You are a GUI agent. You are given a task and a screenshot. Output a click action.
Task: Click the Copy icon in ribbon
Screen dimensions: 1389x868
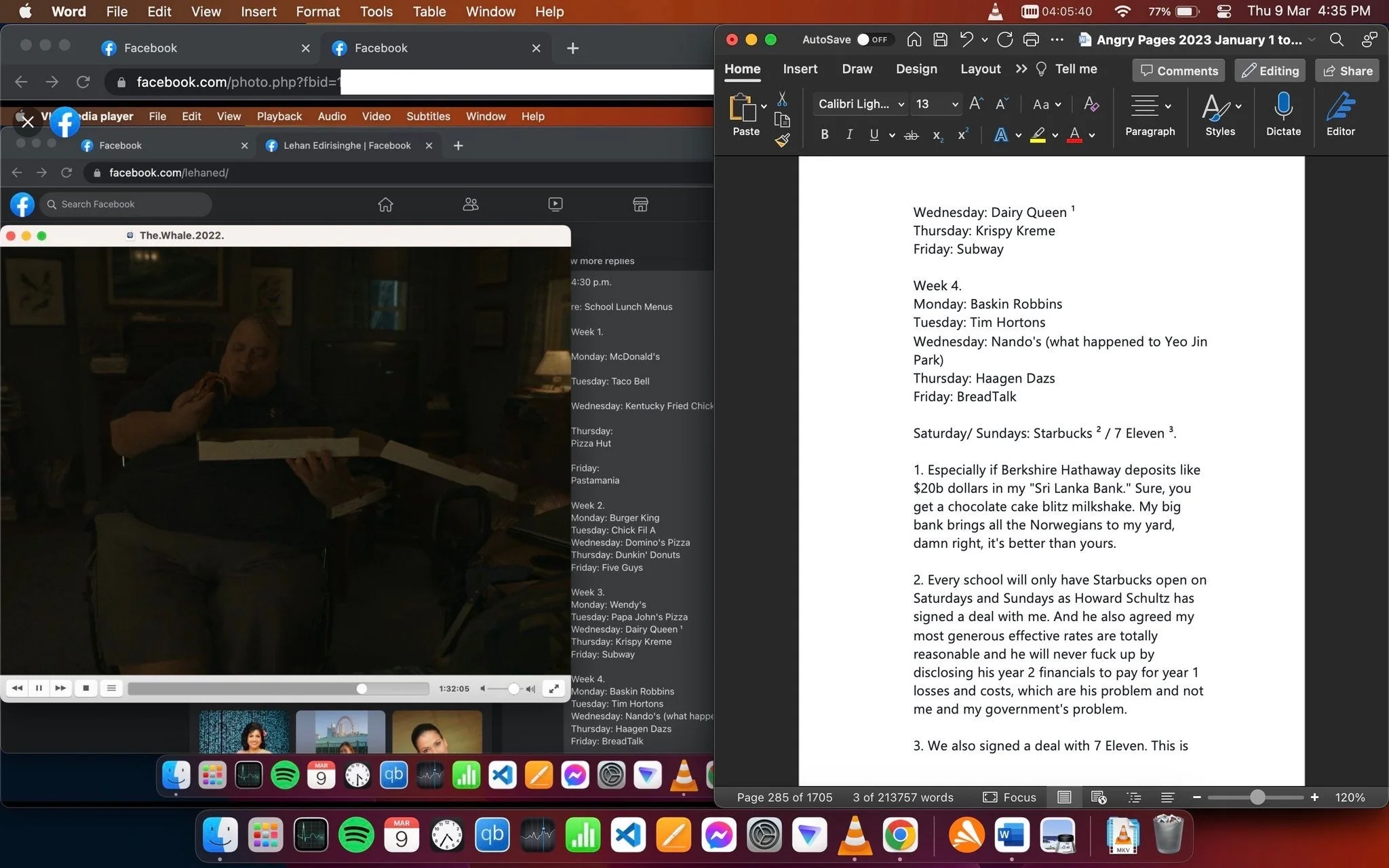tap(782, 120)
